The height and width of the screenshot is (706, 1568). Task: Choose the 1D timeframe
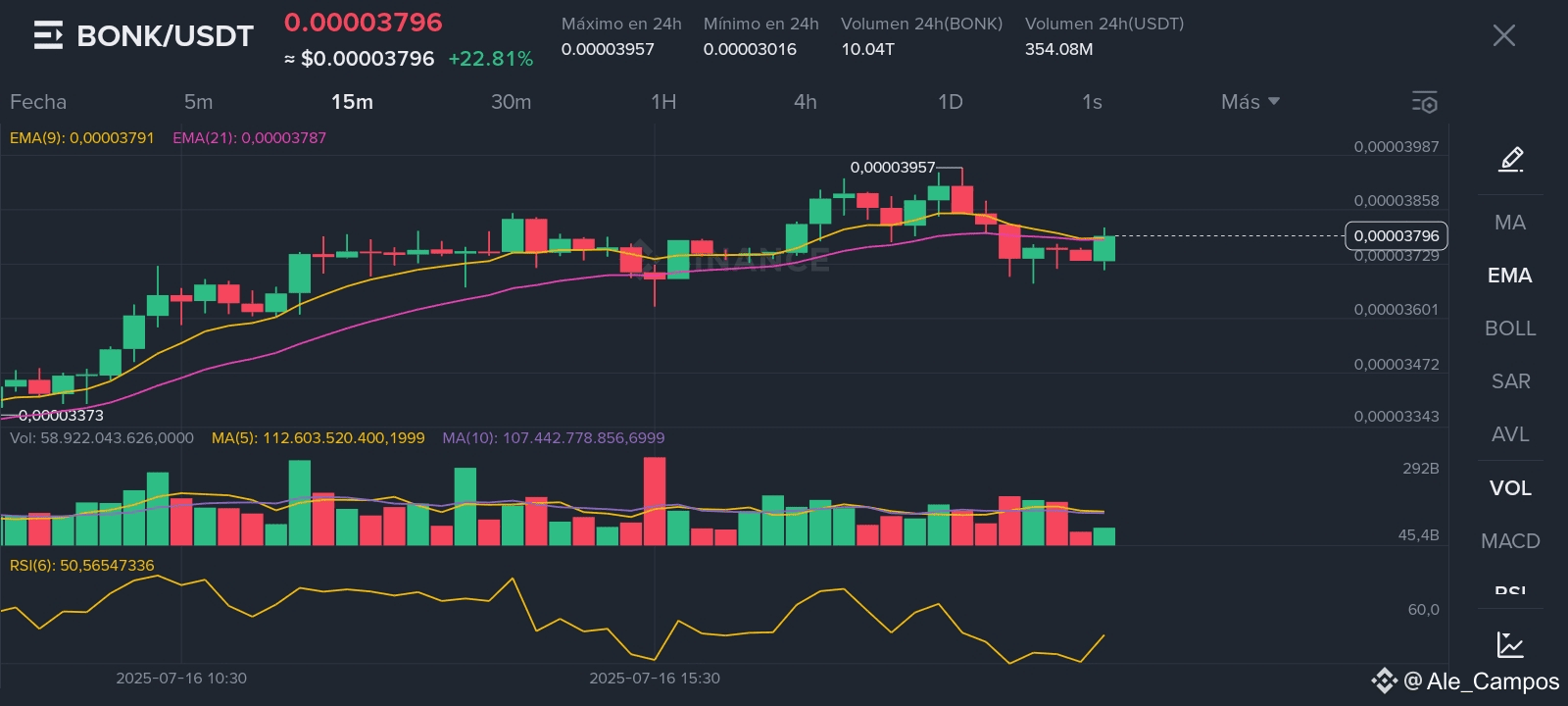coord(950,102)
